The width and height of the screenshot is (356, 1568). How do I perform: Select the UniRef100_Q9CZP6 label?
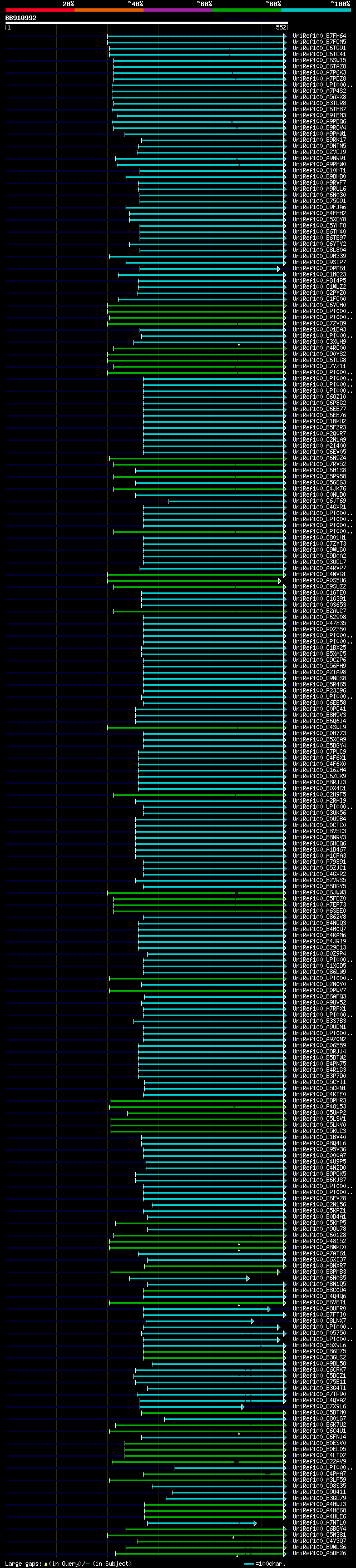(x=319, y=660)
